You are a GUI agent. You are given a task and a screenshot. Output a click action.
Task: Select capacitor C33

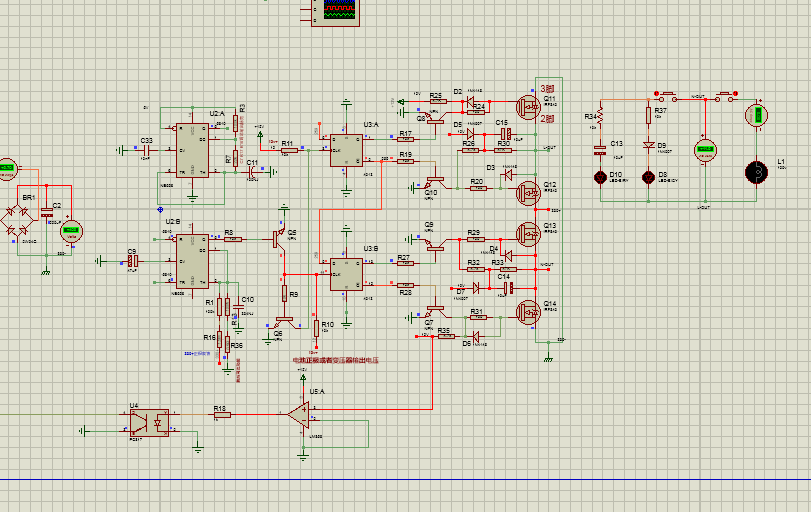[146, 150]
